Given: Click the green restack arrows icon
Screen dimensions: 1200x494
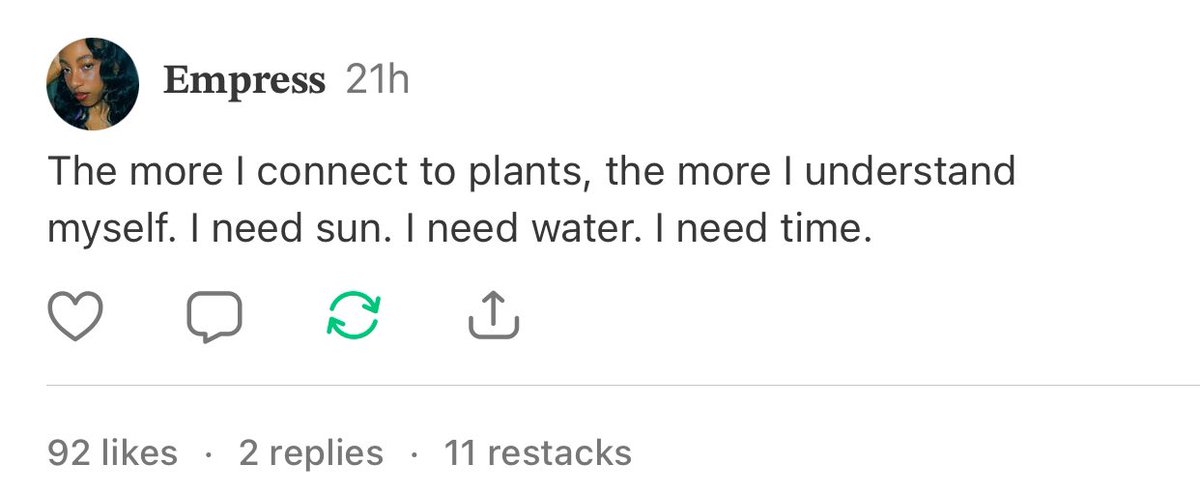Looking at the screenshot, I should pos(355,318).
